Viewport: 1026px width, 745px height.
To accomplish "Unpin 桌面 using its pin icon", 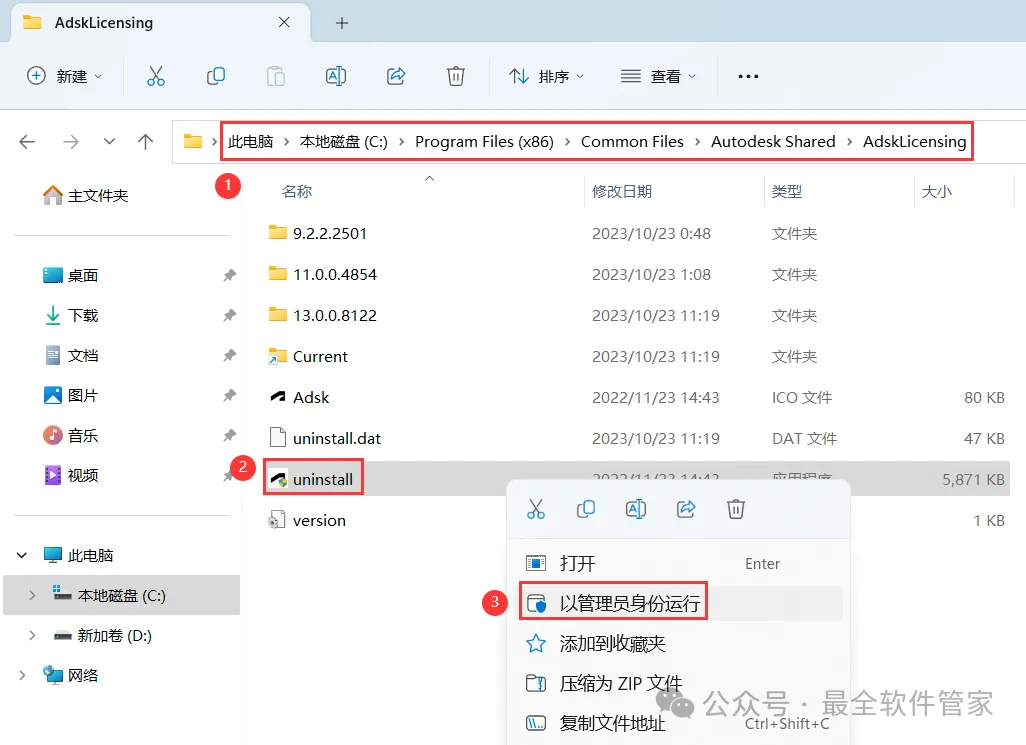I will (229, 275).
